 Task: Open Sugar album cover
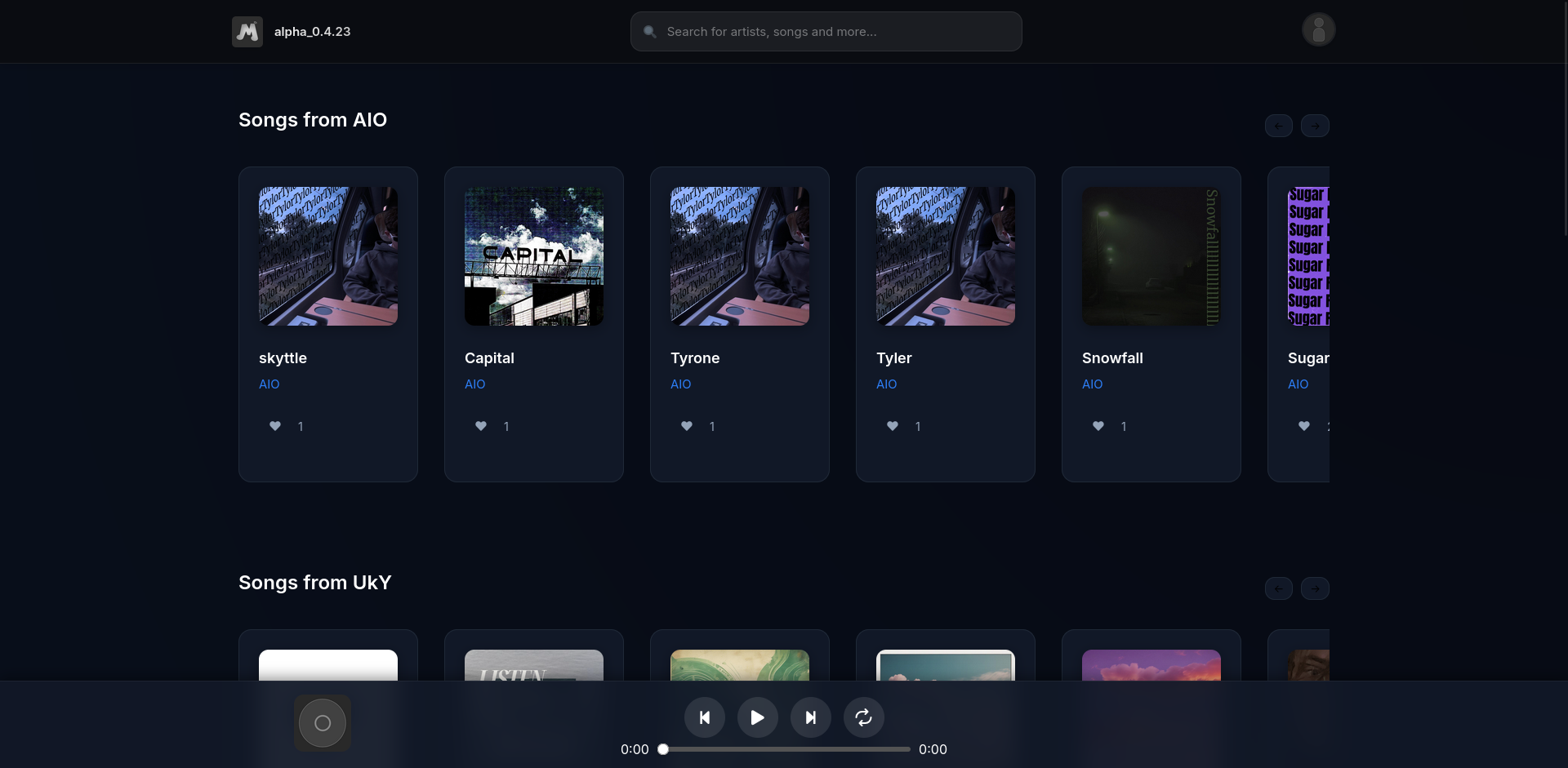coord(1308,256)
